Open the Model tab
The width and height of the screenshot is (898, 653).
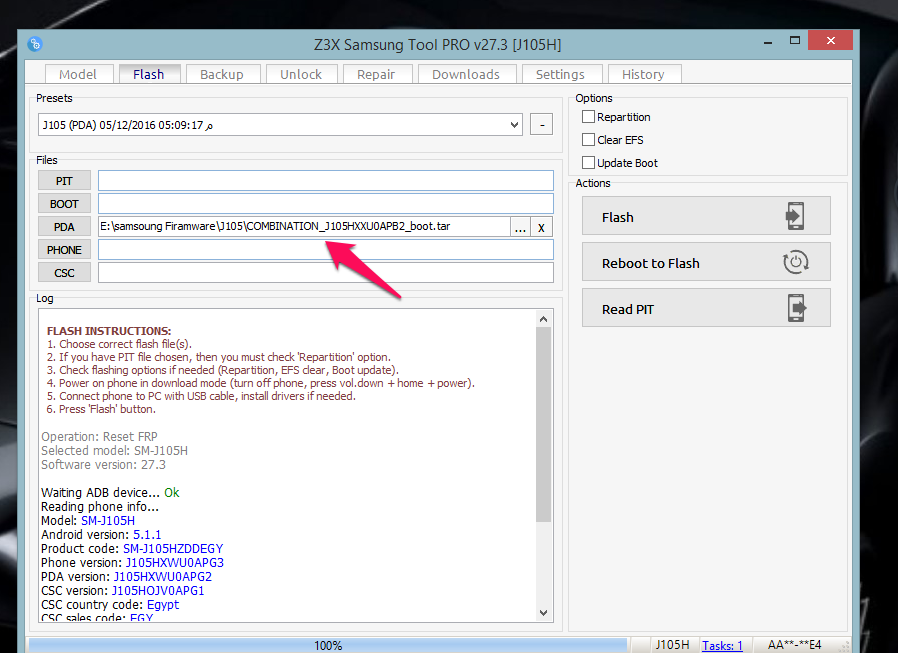tap(78, 74)
